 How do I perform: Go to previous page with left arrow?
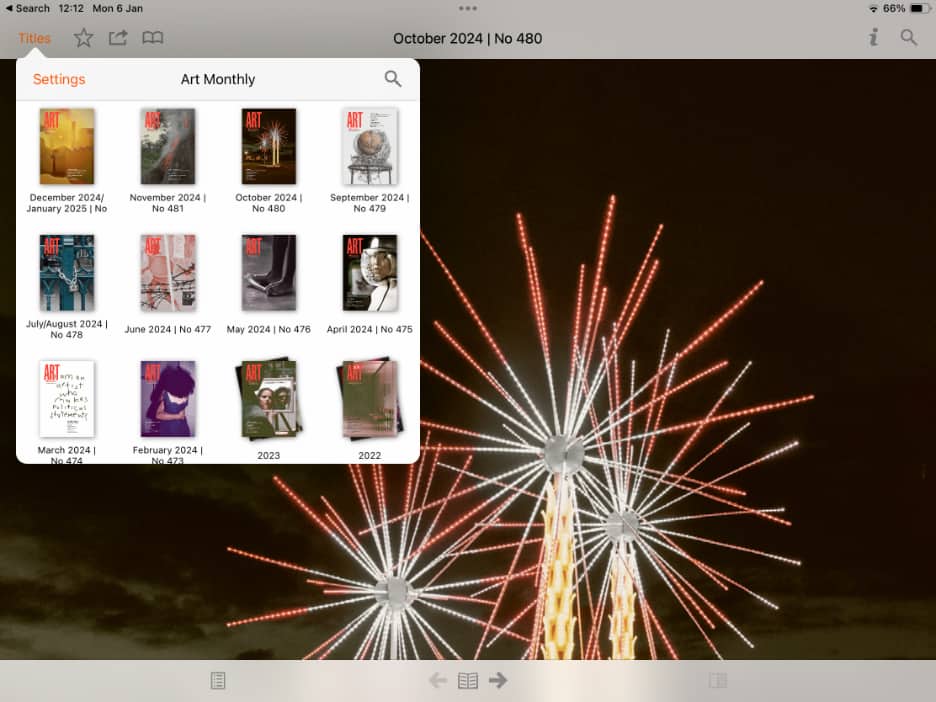pos(437,681)
